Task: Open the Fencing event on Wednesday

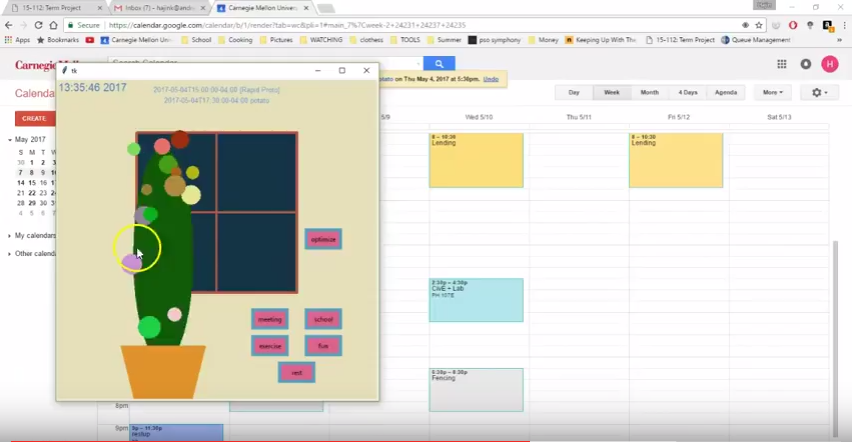Action: pyautogui.click(x=476, y=390)
